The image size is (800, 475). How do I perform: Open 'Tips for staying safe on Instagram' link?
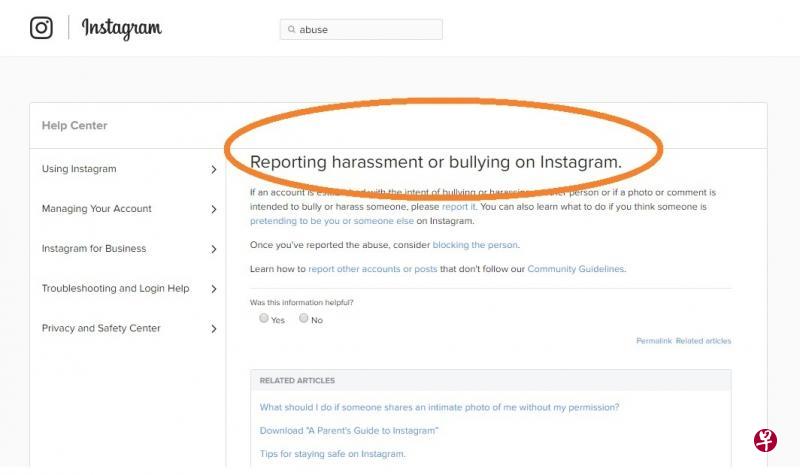pyautogui.click(x=333, y=454)
